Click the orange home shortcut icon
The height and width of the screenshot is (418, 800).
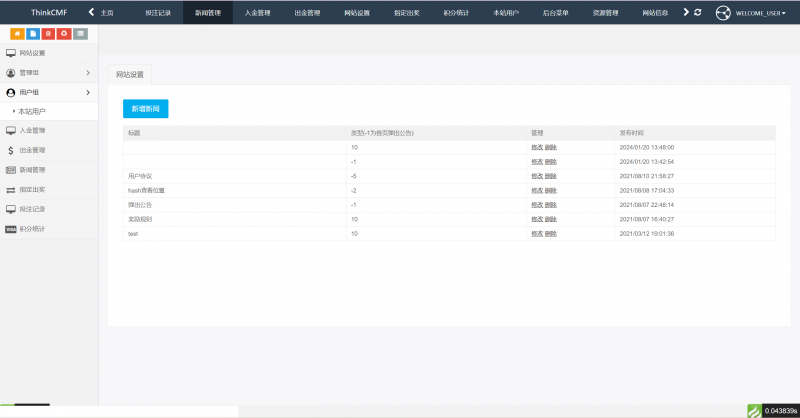[17, 33]
